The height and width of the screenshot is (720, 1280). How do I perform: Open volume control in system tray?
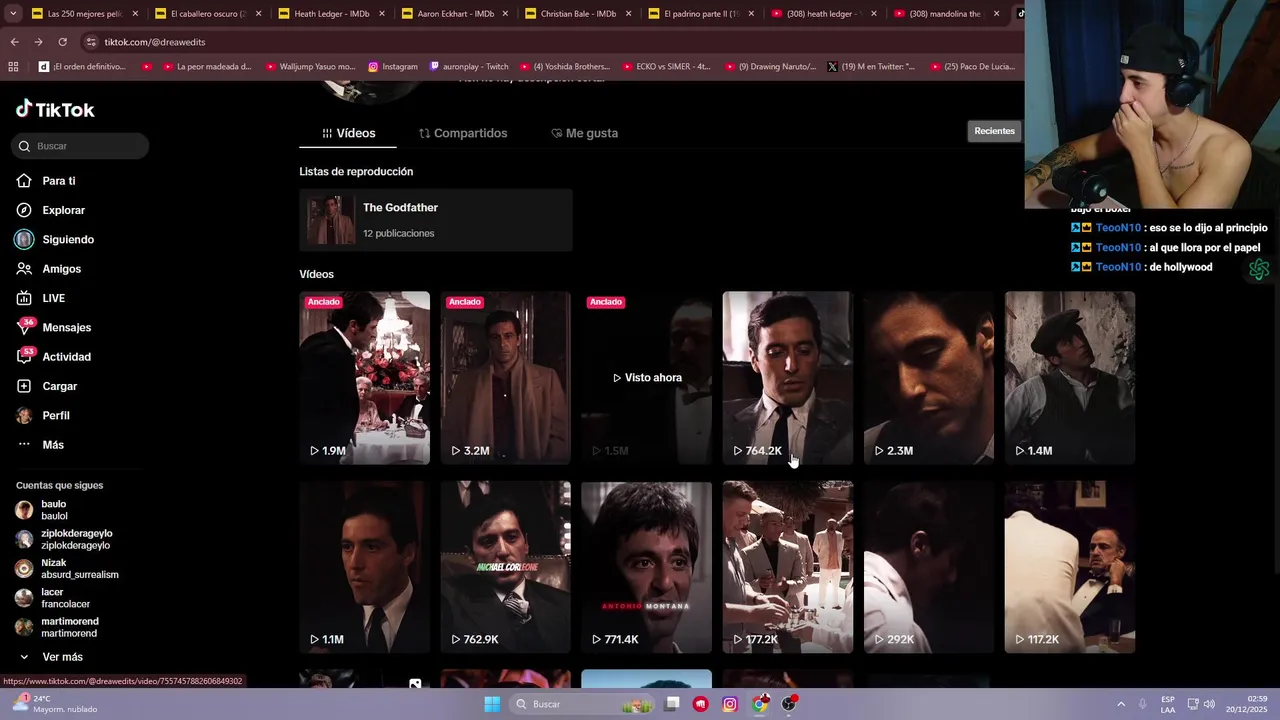point(1209,704)
